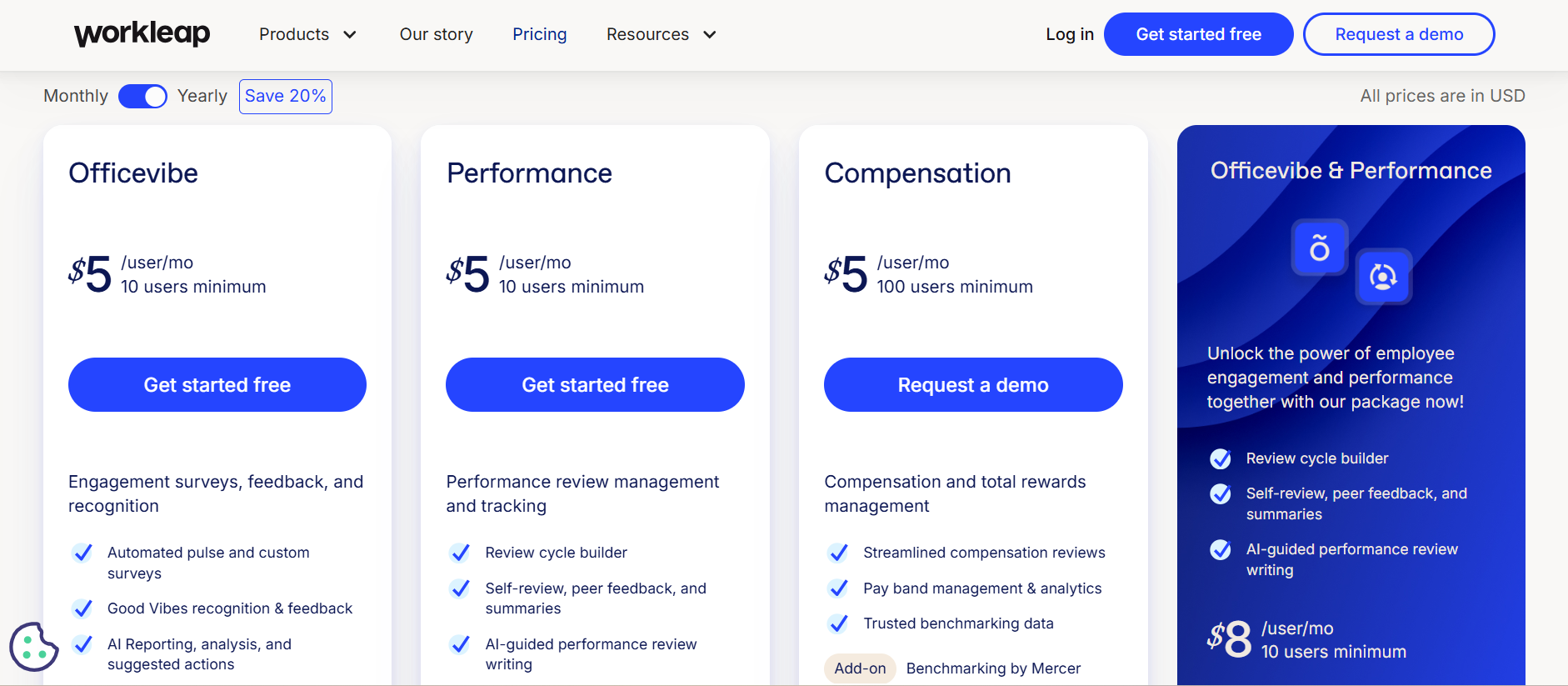The image size is (1568, 686).
Task: Click Get started free in header
Action: coord(1198,34)
